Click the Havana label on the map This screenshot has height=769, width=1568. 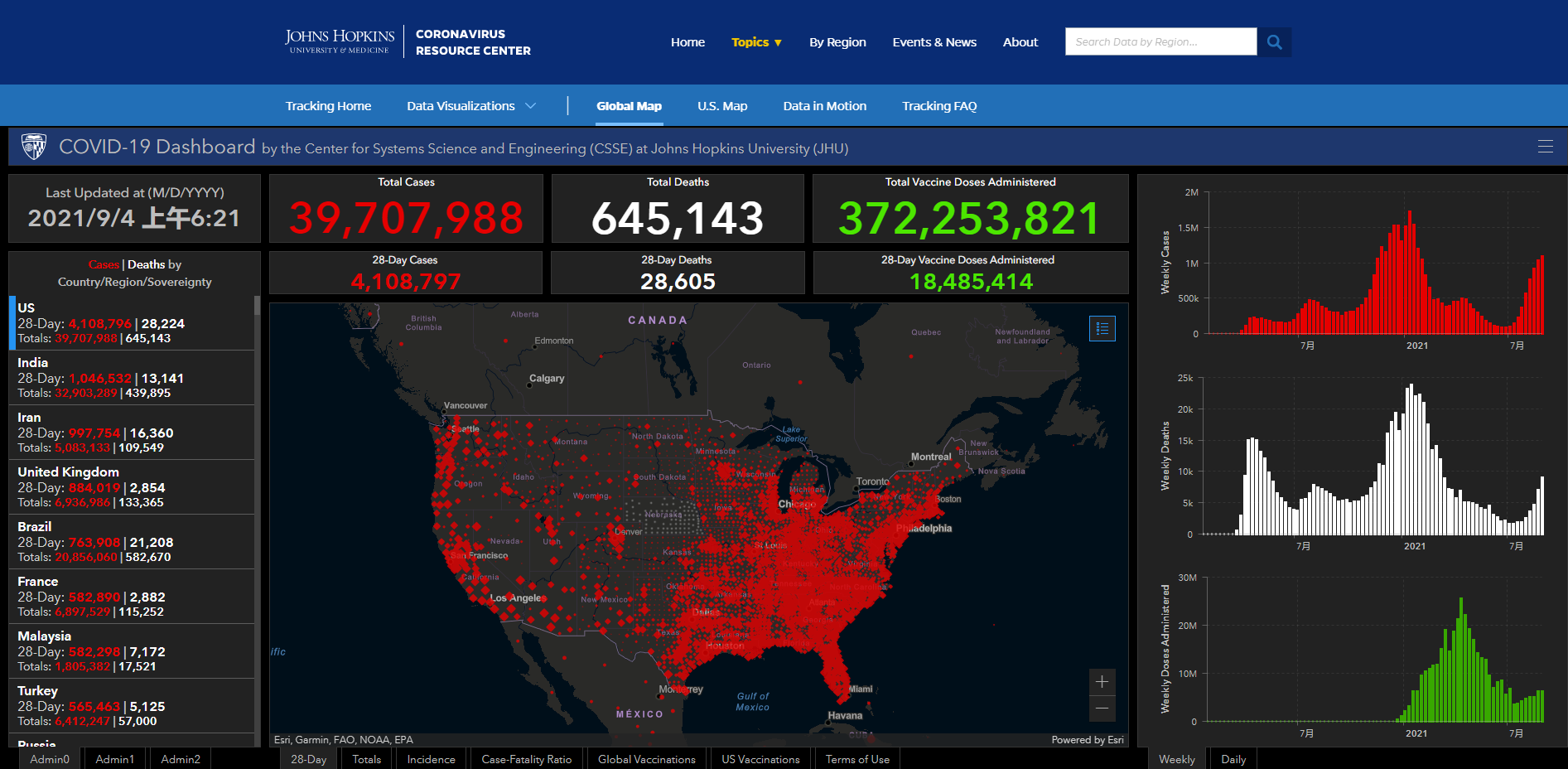(845, 715)
